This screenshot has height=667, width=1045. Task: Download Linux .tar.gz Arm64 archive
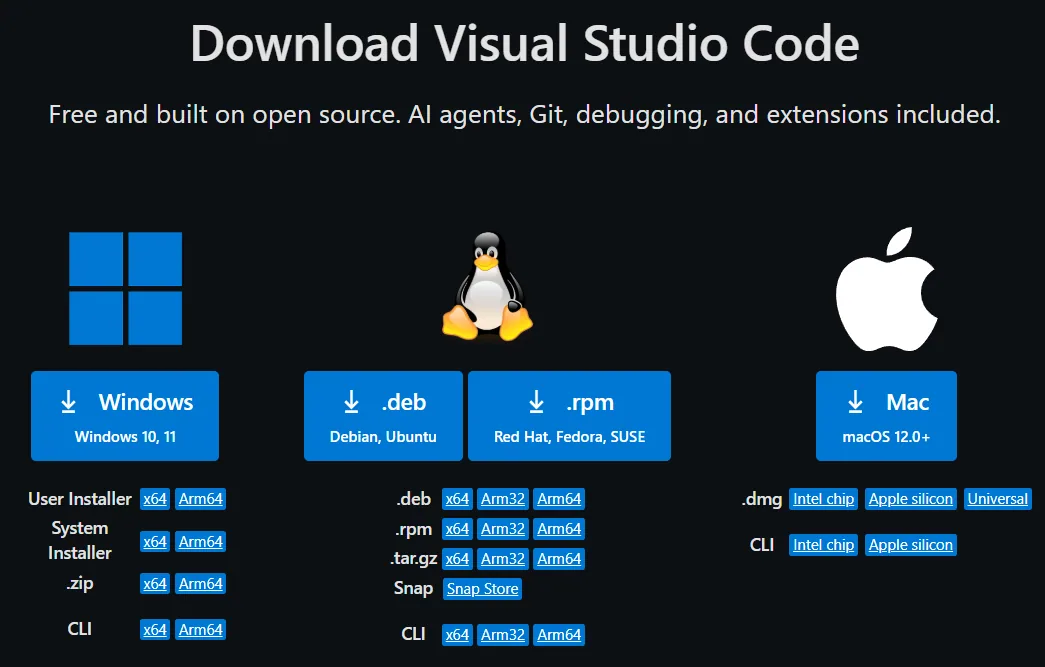(x=559, y=559)
